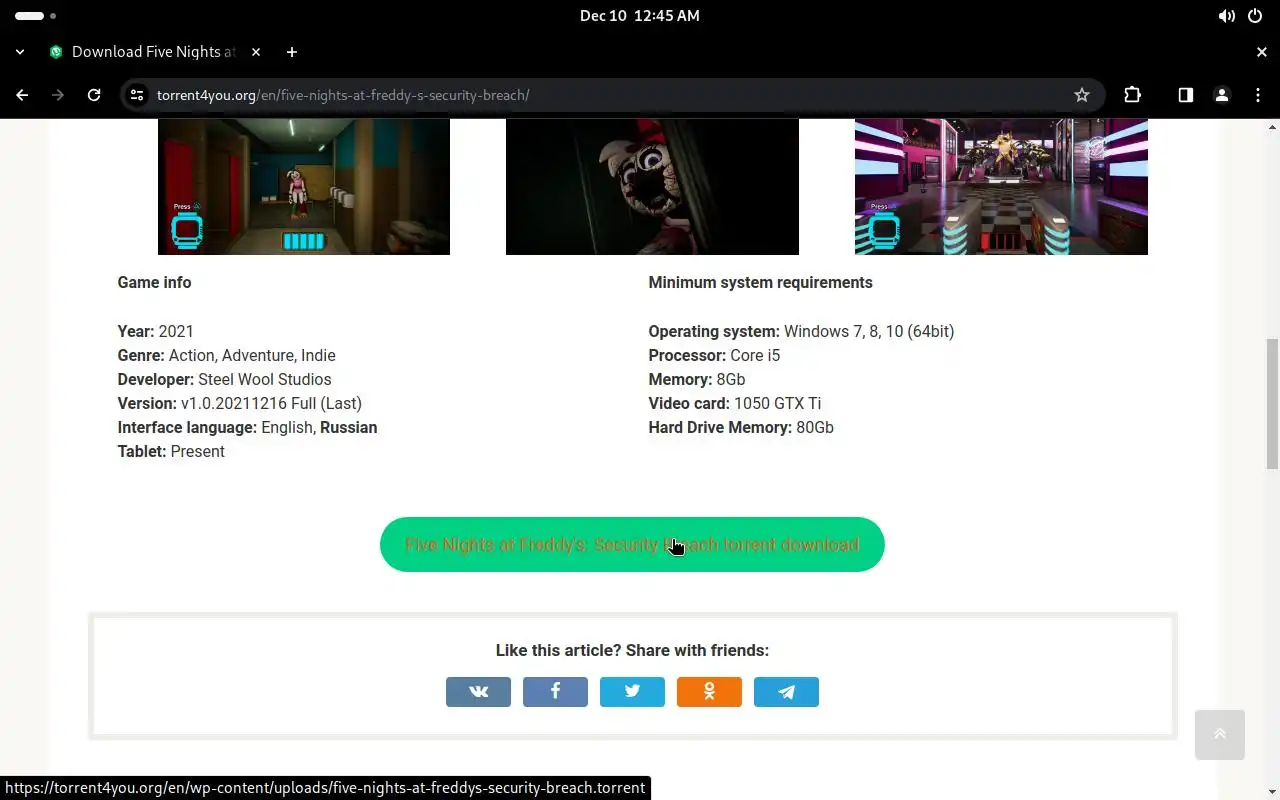
Task: Click the "Game info" heading
Action: pos(154,283)
